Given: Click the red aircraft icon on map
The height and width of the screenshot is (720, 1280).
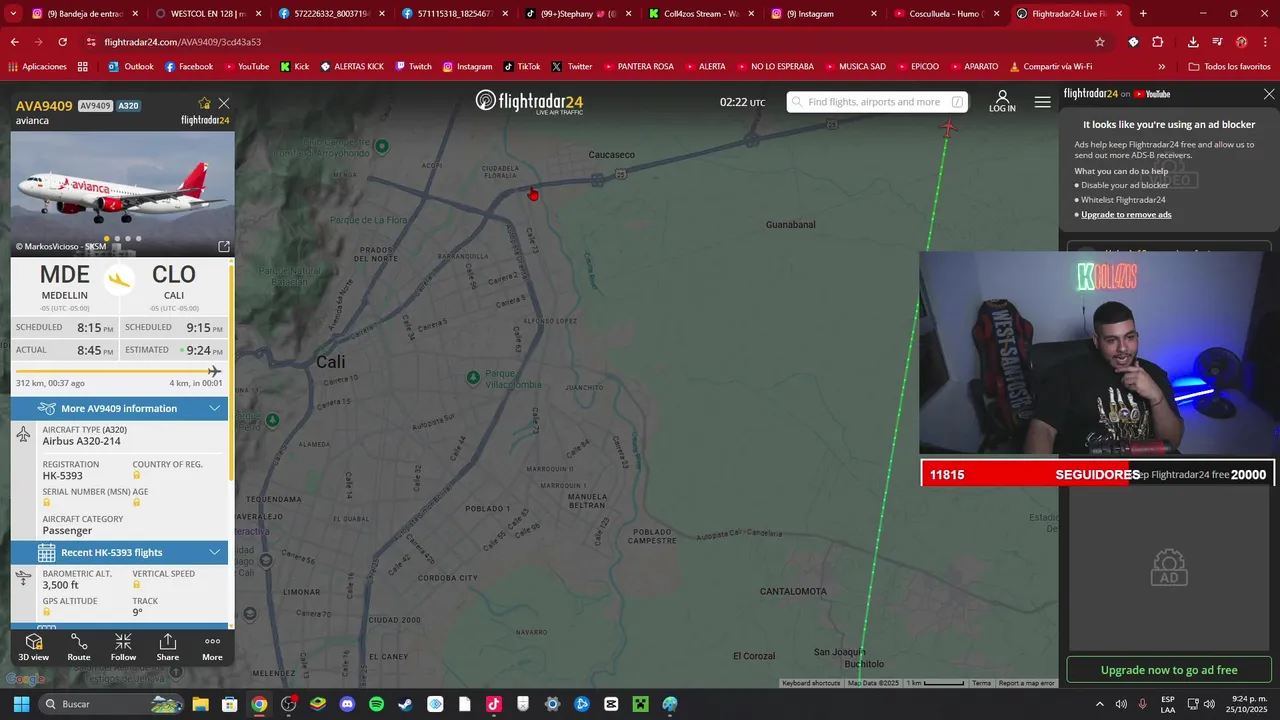Looking at the screenshot, I should pos(948,127).
